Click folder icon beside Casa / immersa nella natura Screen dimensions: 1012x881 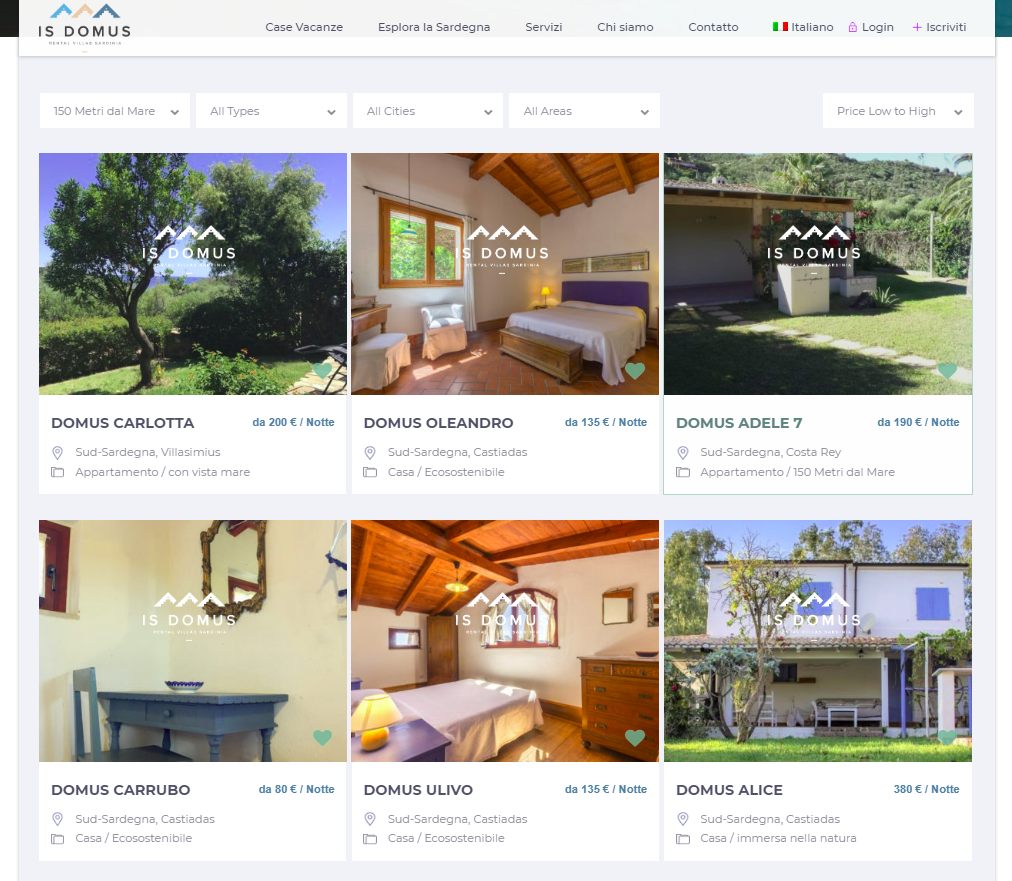point(682,838)
